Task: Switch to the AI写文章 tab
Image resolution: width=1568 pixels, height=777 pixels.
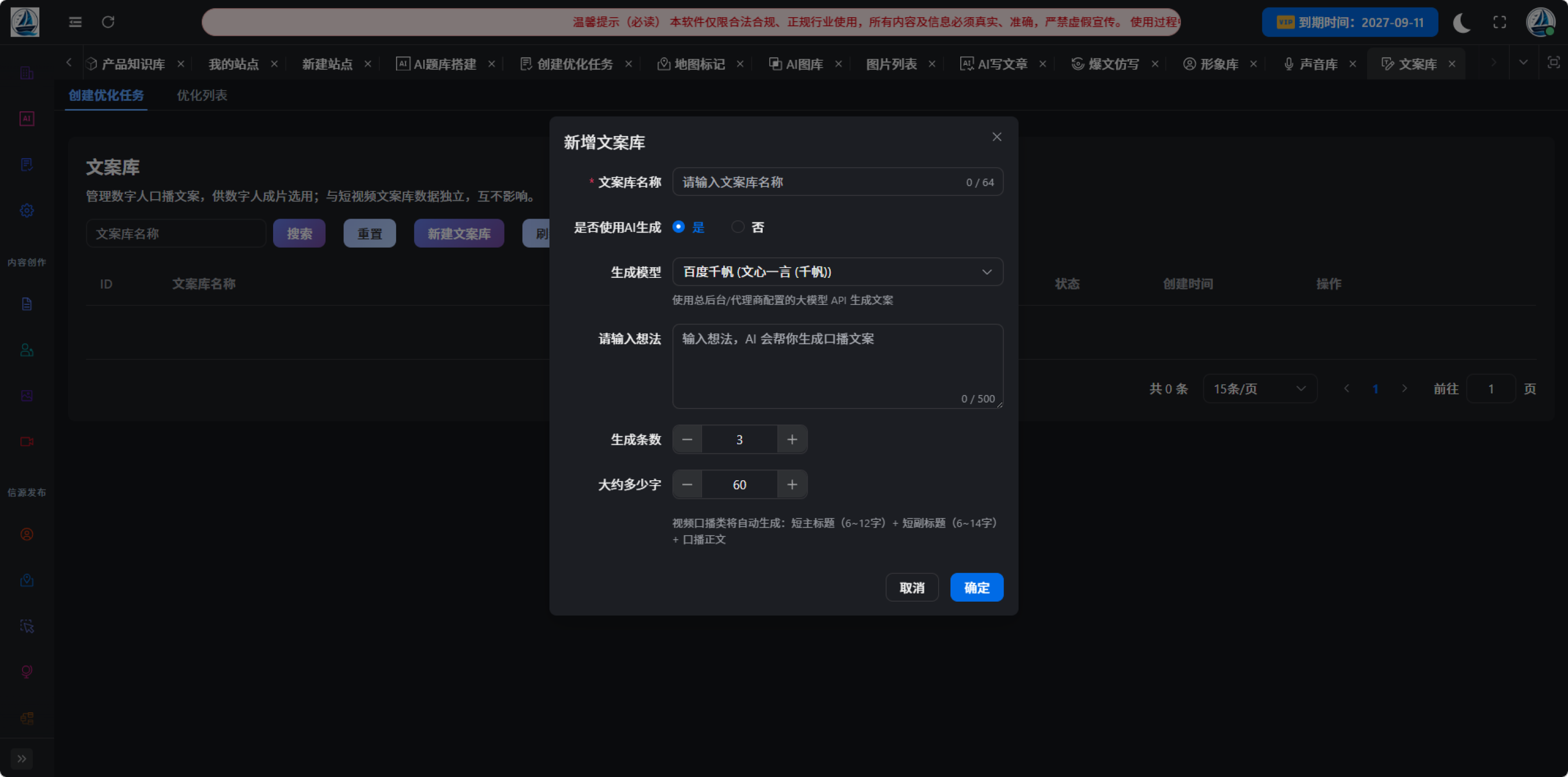Action: 1001,64
